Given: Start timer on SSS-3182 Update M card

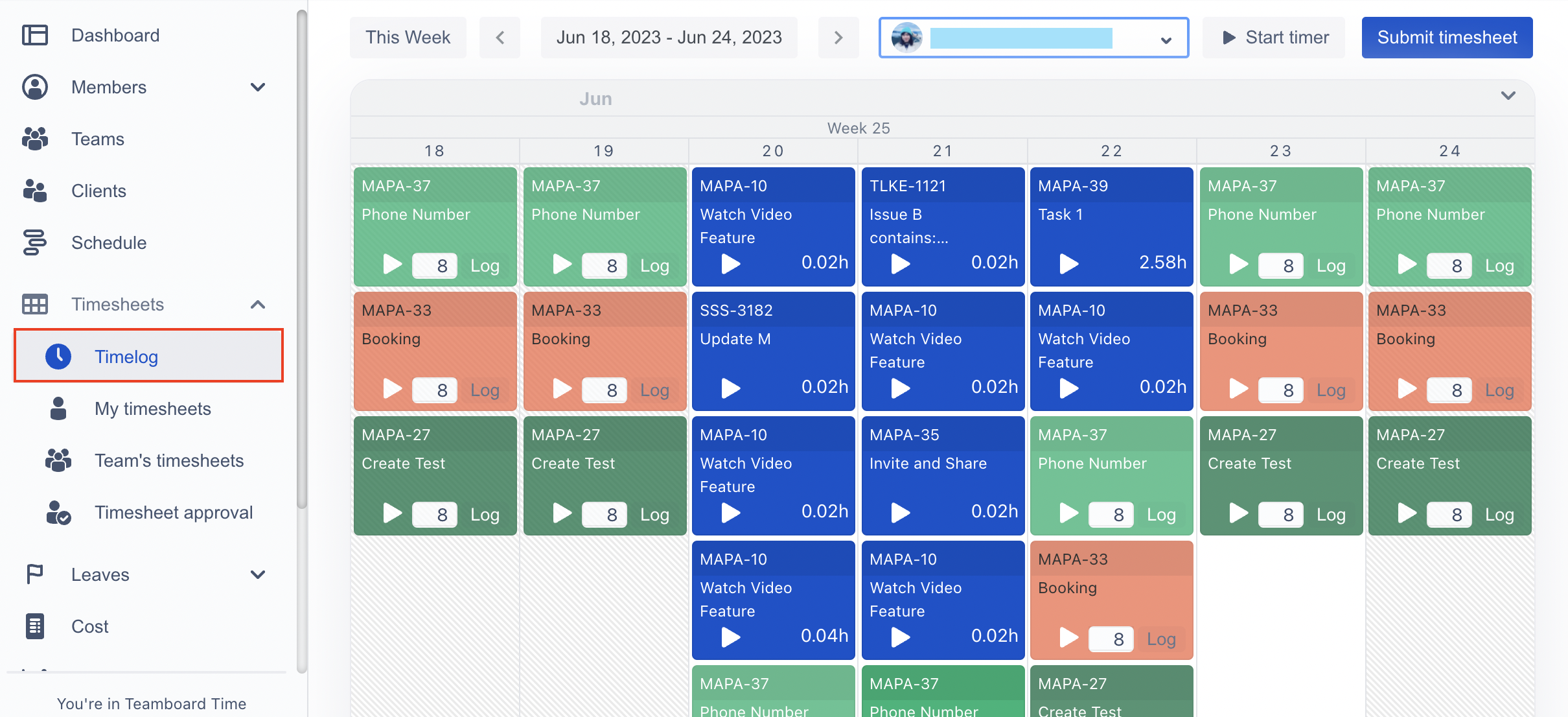Looking at the screenshot, I should [731, 388].
